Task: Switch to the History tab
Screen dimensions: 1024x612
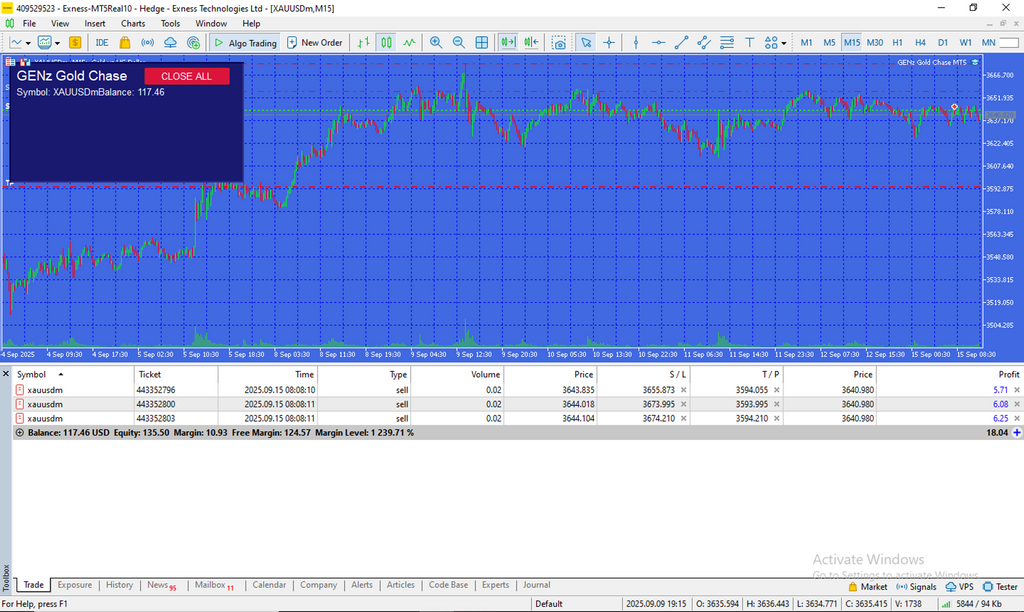Action: click(x=119, y=585)
